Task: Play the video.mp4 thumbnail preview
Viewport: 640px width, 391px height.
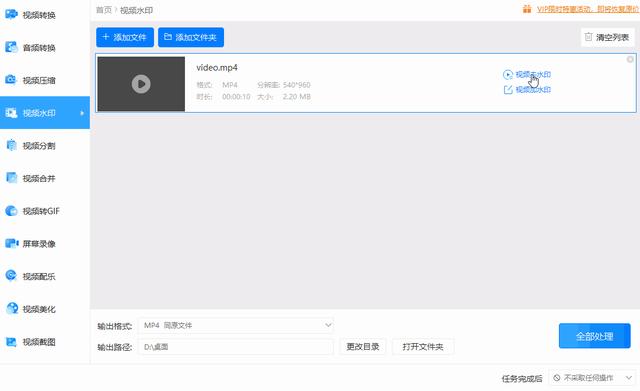Action: [141, 84]
